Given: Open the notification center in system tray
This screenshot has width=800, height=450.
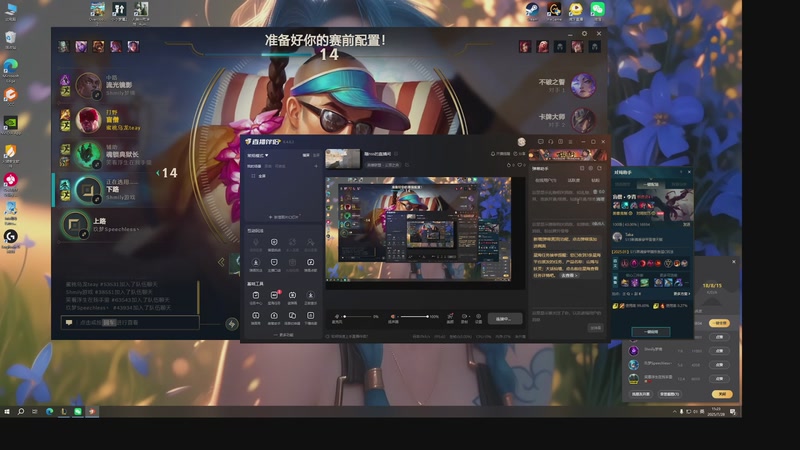Looking at the screenshot, I should (733, 411).
